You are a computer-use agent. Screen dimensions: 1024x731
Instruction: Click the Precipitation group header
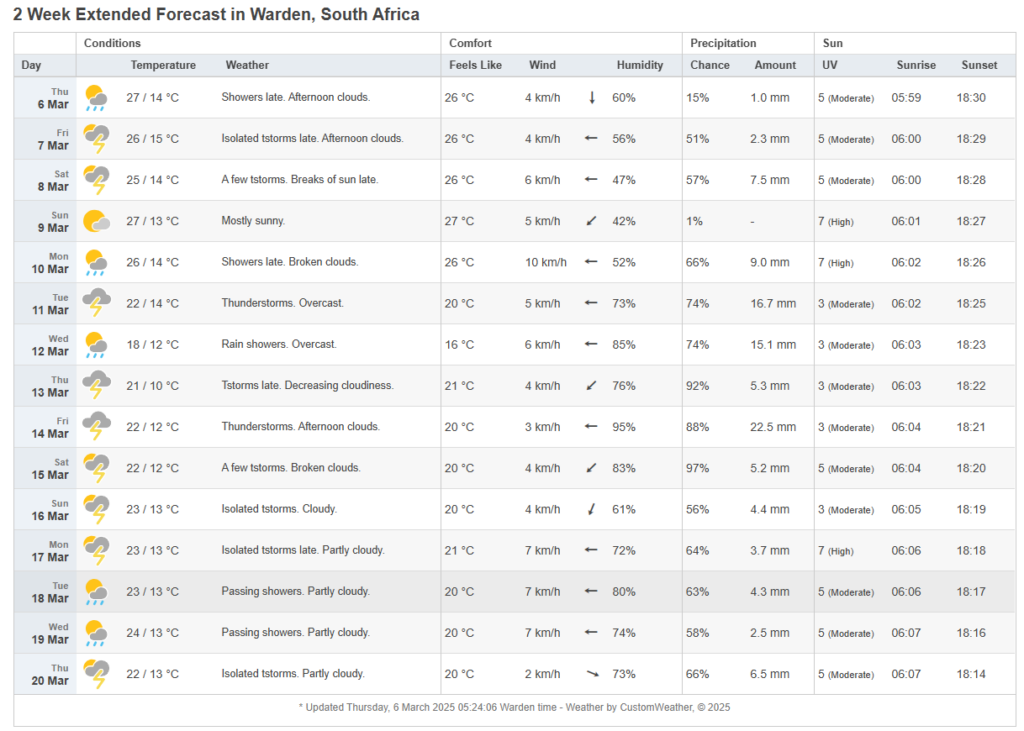tap(723, 43)
